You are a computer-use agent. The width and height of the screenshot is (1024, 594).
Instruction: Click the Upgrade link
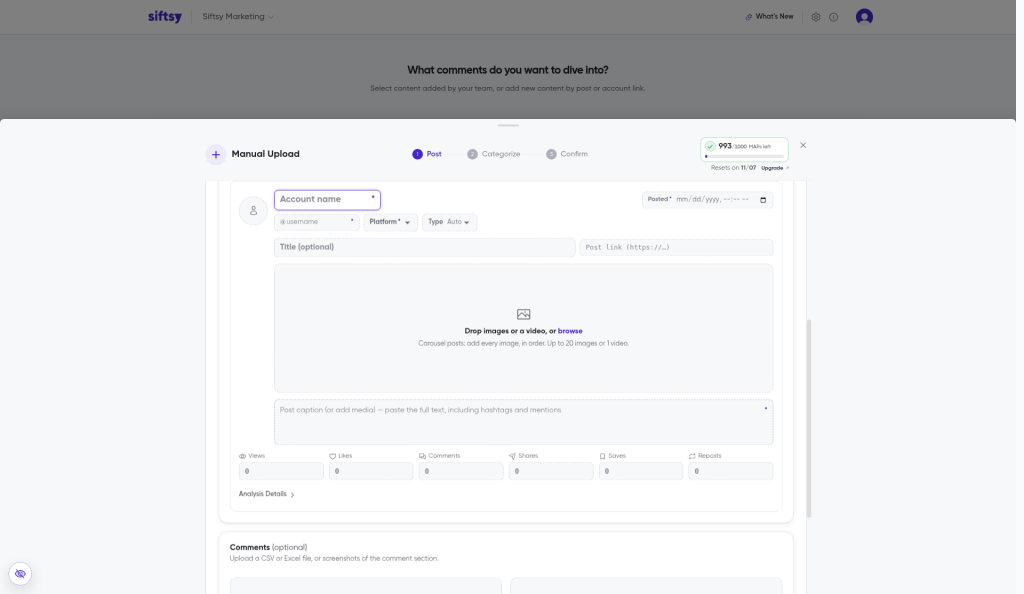click(775, 168)
